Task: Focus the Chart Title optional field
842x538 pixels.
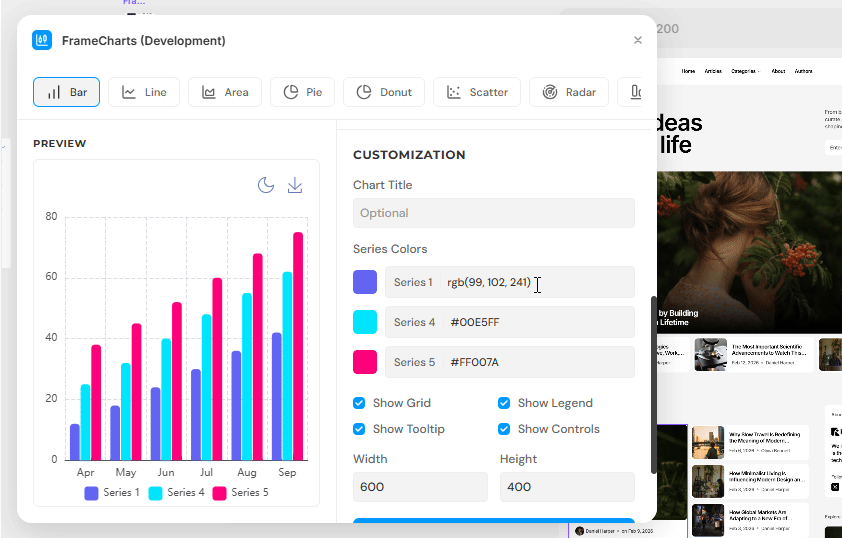Action: coord(493,213)
